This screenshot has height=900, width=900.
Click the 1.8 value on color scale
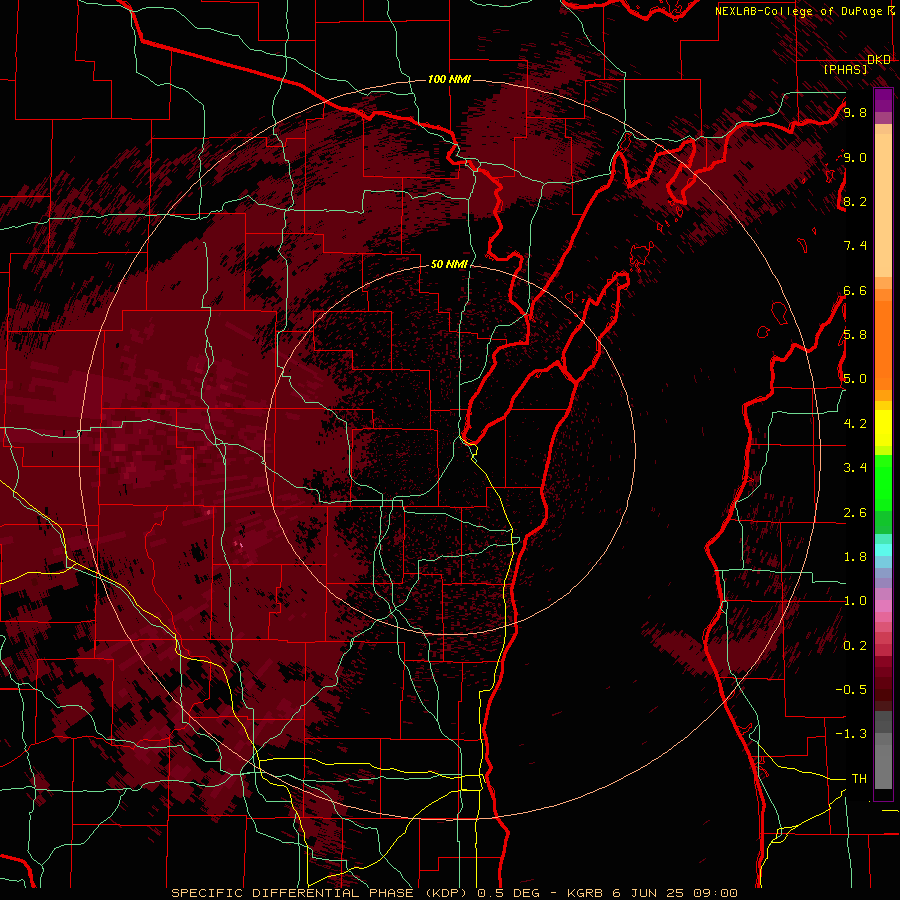point(855,557)
